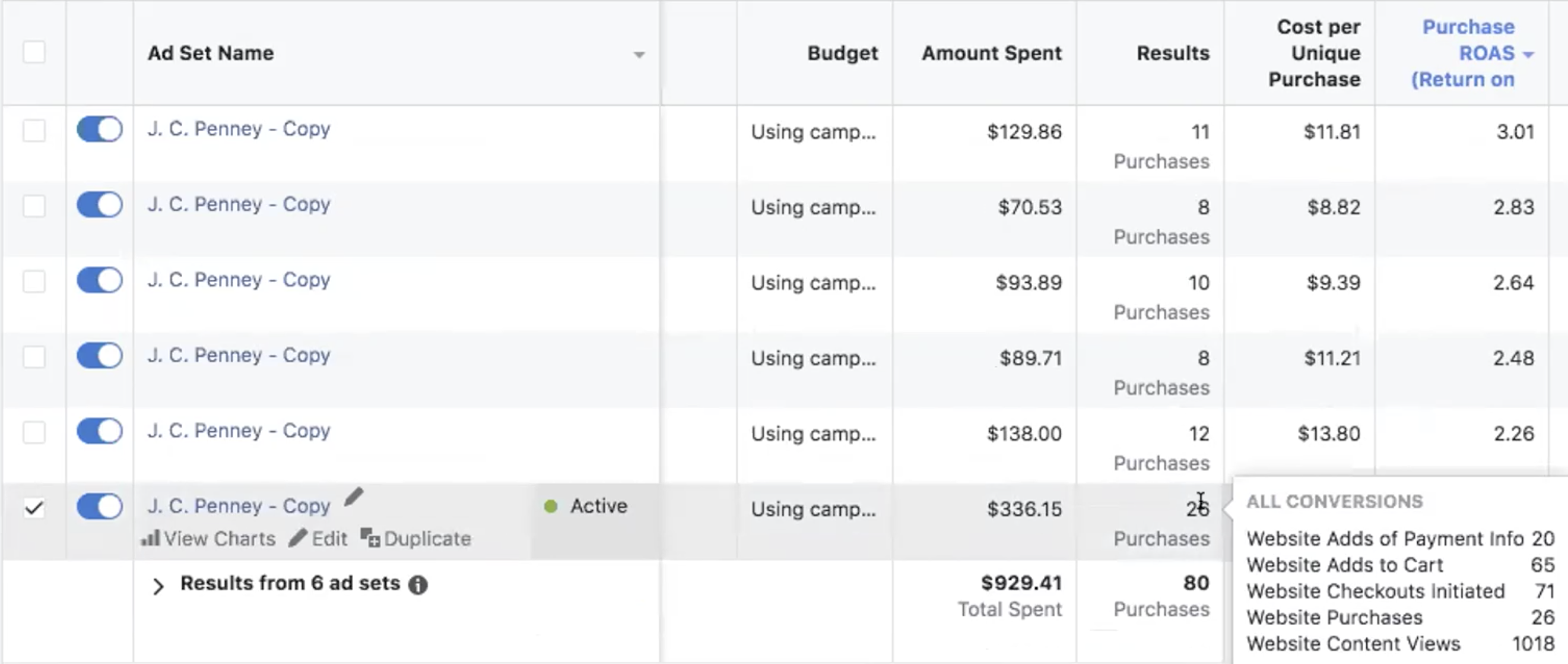Image resolution: width=1568 pixels, height=664 pixels.
Task: Uncheck the checkbox of the selected ad set row
Action: [x=34, y=506]
